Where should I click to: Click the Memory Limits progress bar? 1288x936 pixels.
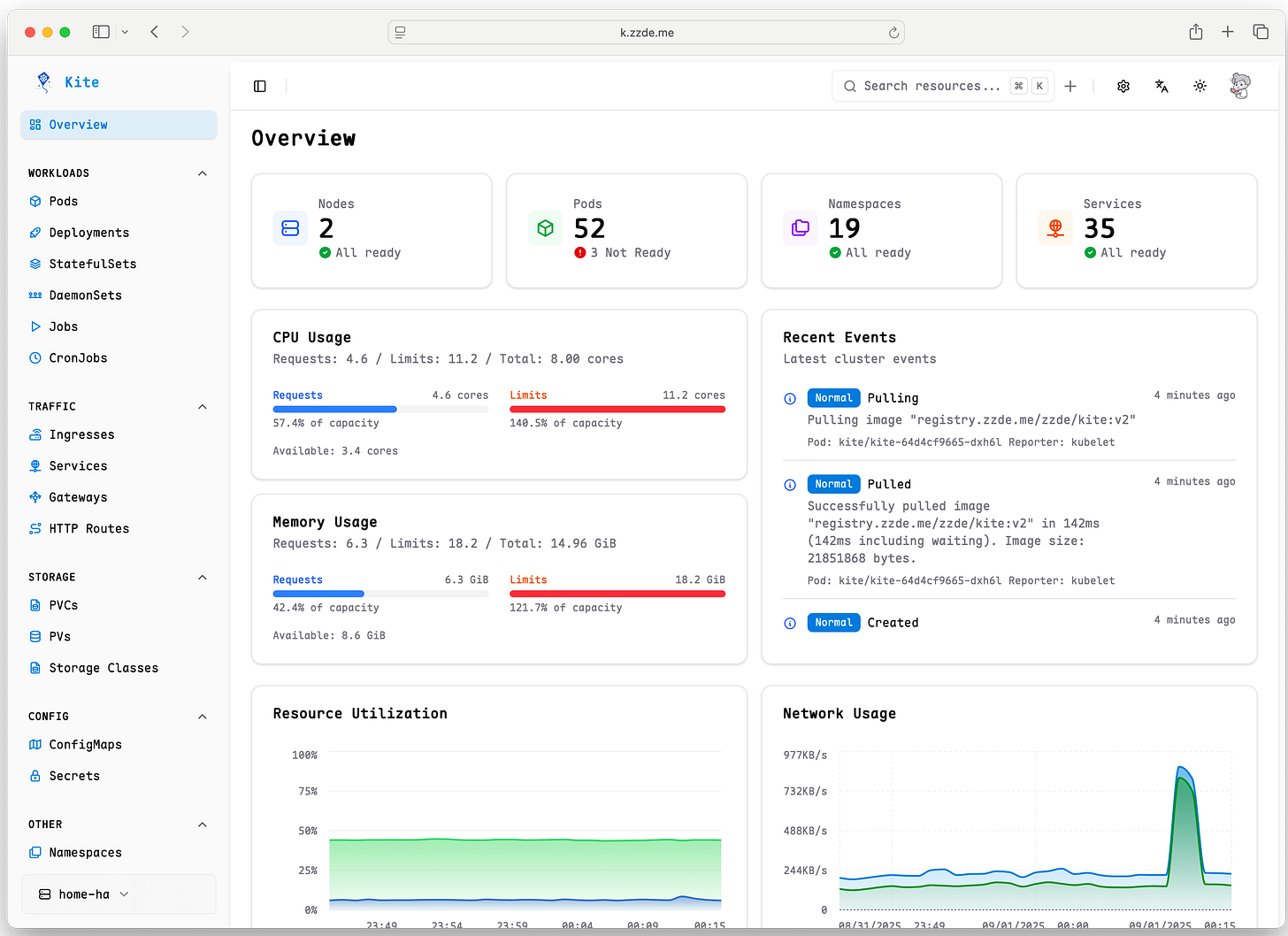click(x=617, y=595)
